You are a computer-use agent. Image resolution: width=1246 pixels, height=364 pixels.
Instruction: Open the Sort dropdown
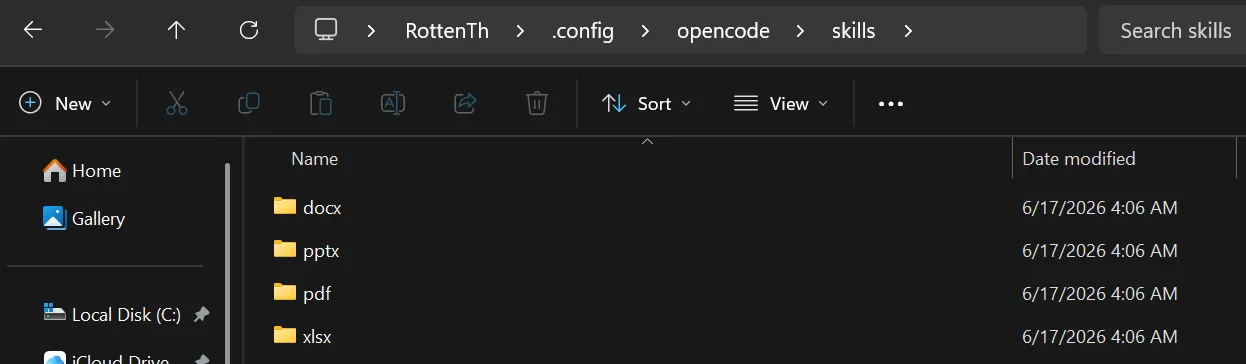tap(647, 103)
